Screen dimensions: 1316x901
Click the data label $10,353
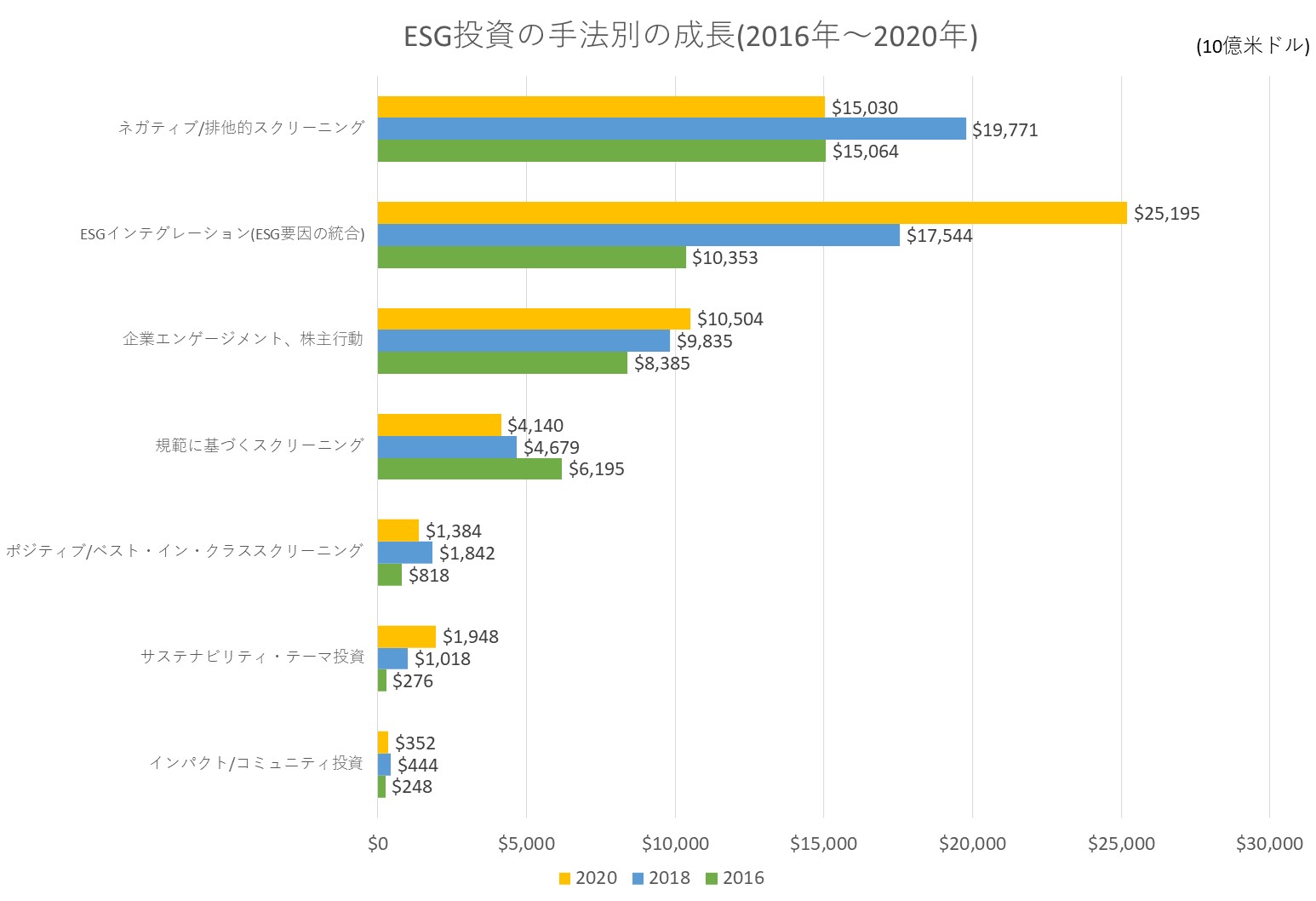(725, 257)
